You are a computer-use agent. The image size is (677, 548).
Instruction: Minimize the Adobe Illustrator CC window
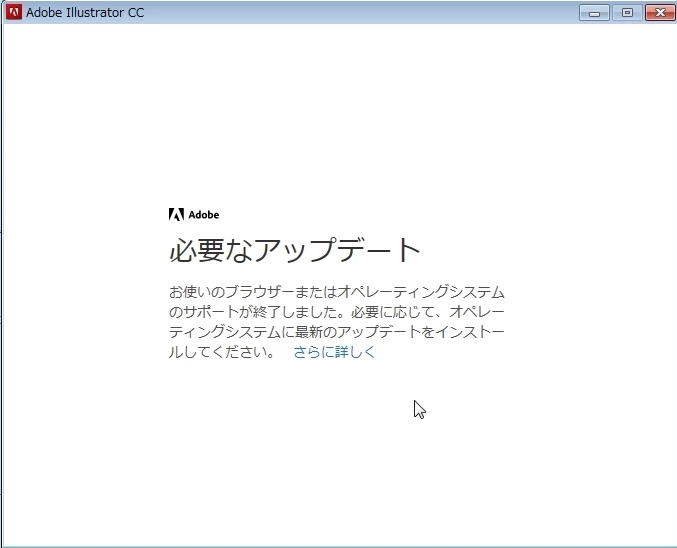click(x=594, y=13)
